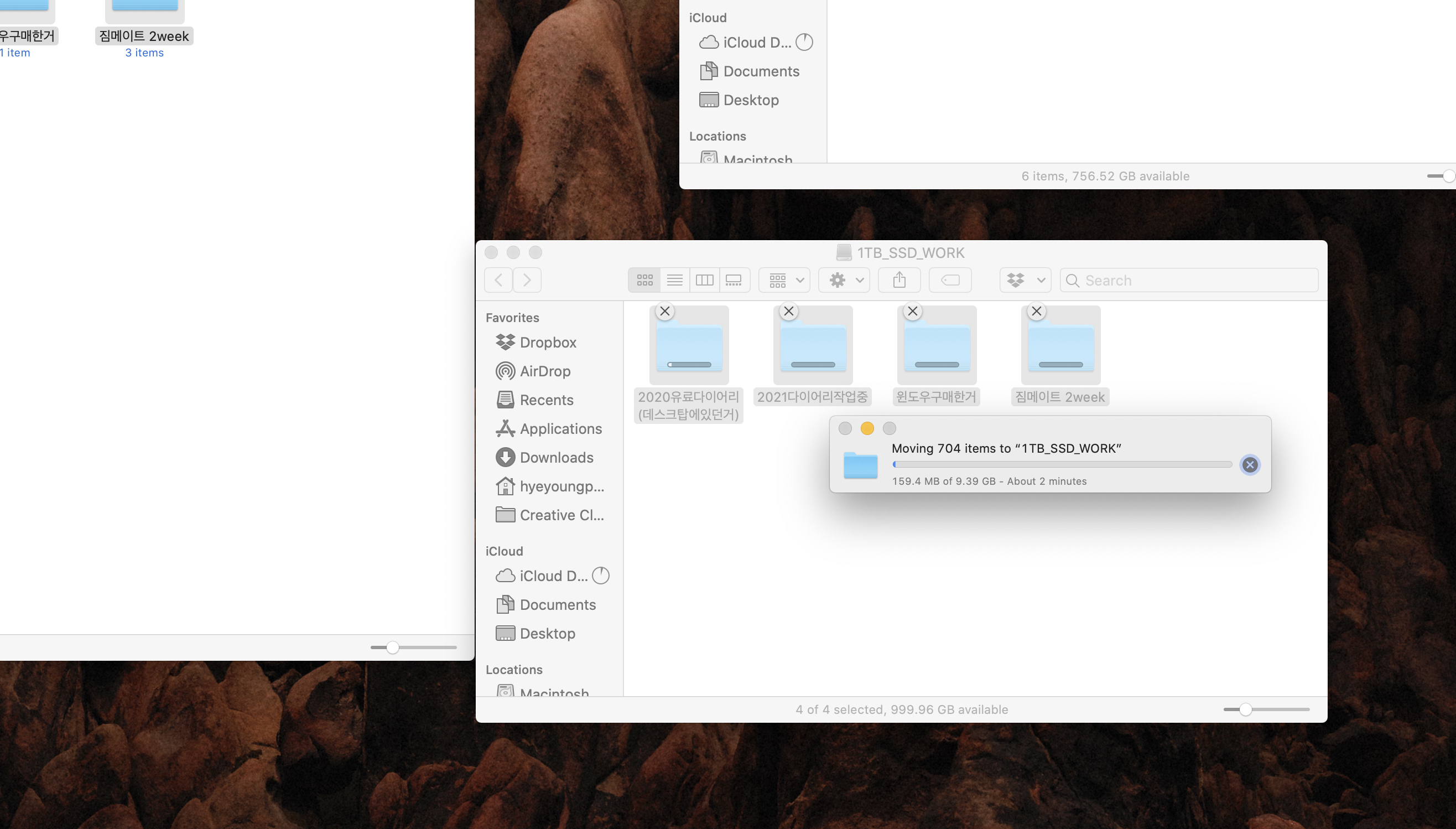The image size is (1456, 829).
Task: Click the back navigation arrow
Action: click(x=498, y=280)
